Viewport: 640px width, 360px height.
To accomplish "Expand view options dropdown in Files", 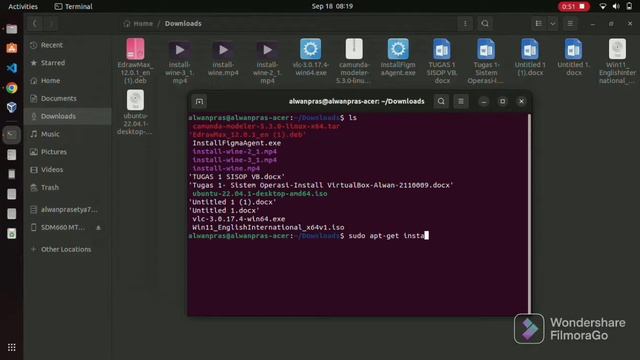I will (553, 24).
